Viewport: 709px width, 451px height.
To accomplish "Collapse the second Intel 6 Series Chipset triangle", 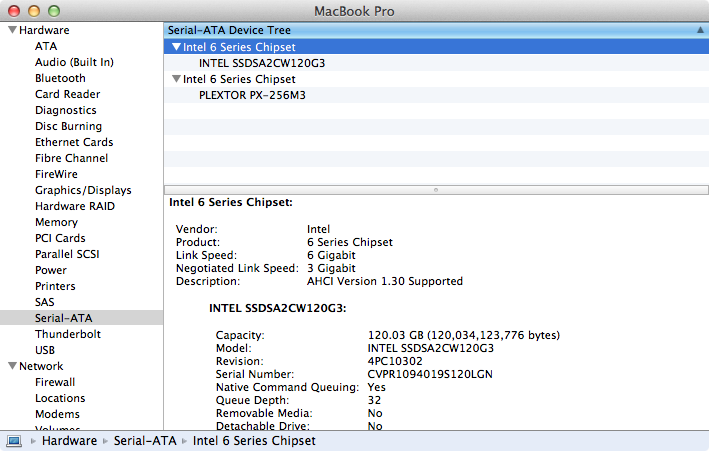I will coord(176,79).
